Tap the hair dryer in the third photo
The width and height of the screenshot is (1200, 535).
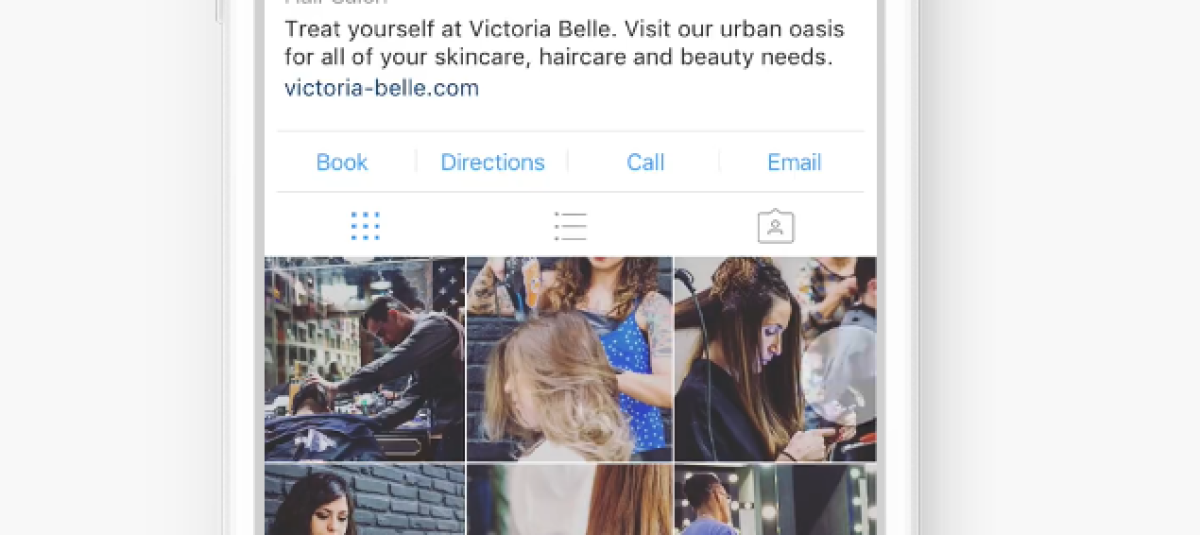688,280
